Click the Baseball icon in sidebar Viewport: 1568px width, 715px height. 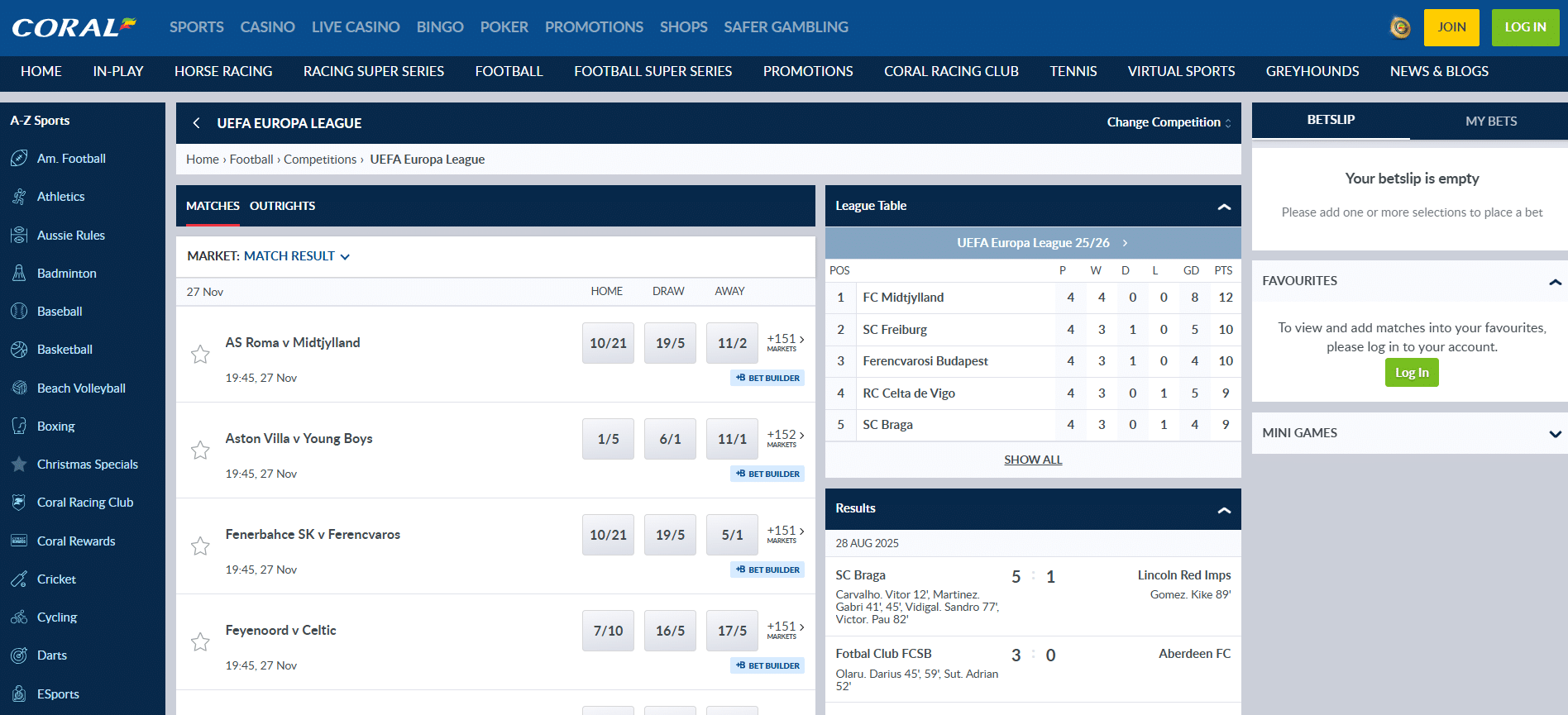point(19,311)
